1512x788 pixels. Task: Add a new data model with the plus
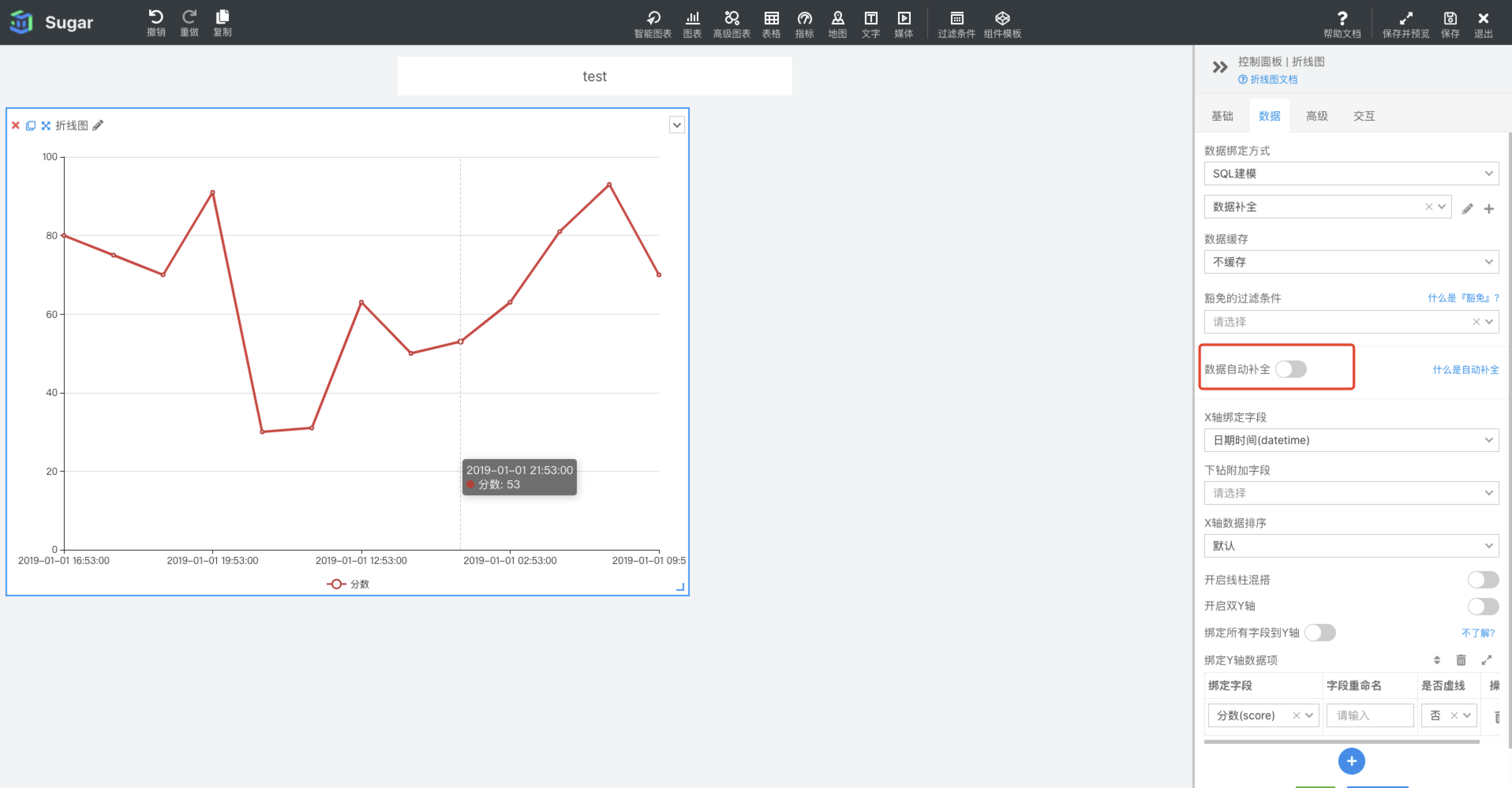tap(1489, 208)
